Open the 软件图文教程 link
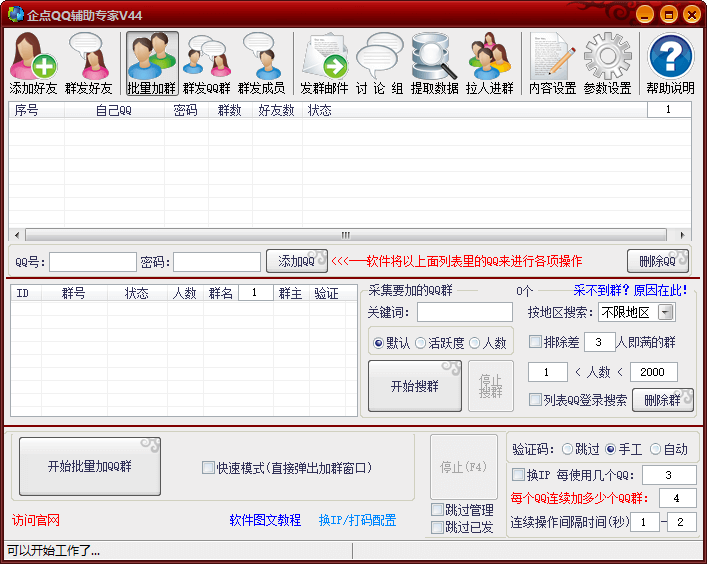Image resolution: width=707 pixels, height=564 pixels. point(265,520)
